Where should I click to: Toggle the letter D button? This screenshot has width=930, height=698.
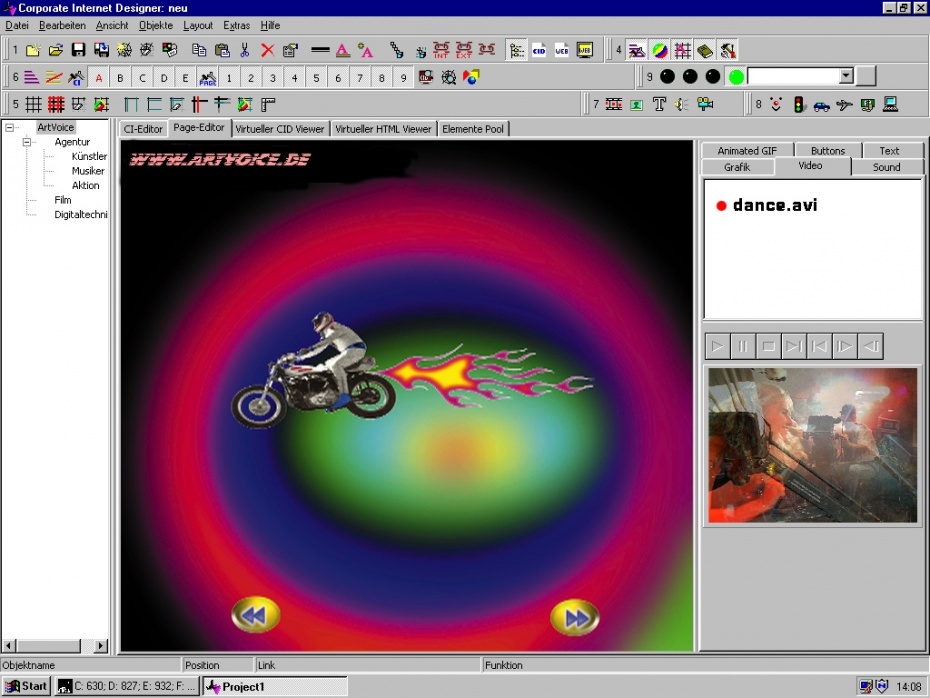click(x=164, y=78)
